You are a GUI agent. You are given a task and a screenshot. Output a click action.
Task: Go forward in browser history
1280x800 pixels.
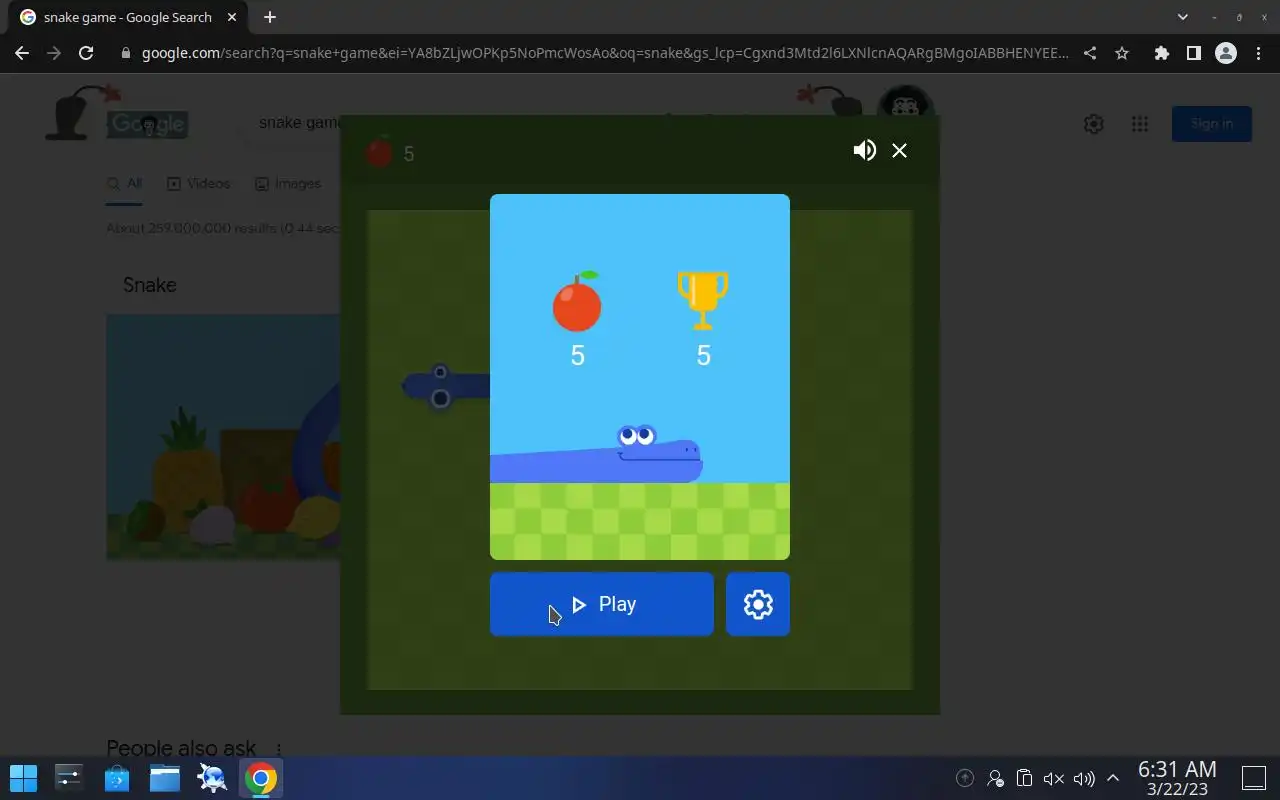(x=54, y=53)
